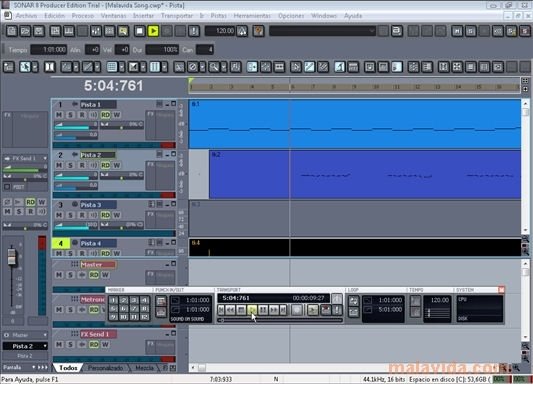Click the Stop button in top toolbar
The width and height of the screenshot is (533, 399).
coord(139,31)
